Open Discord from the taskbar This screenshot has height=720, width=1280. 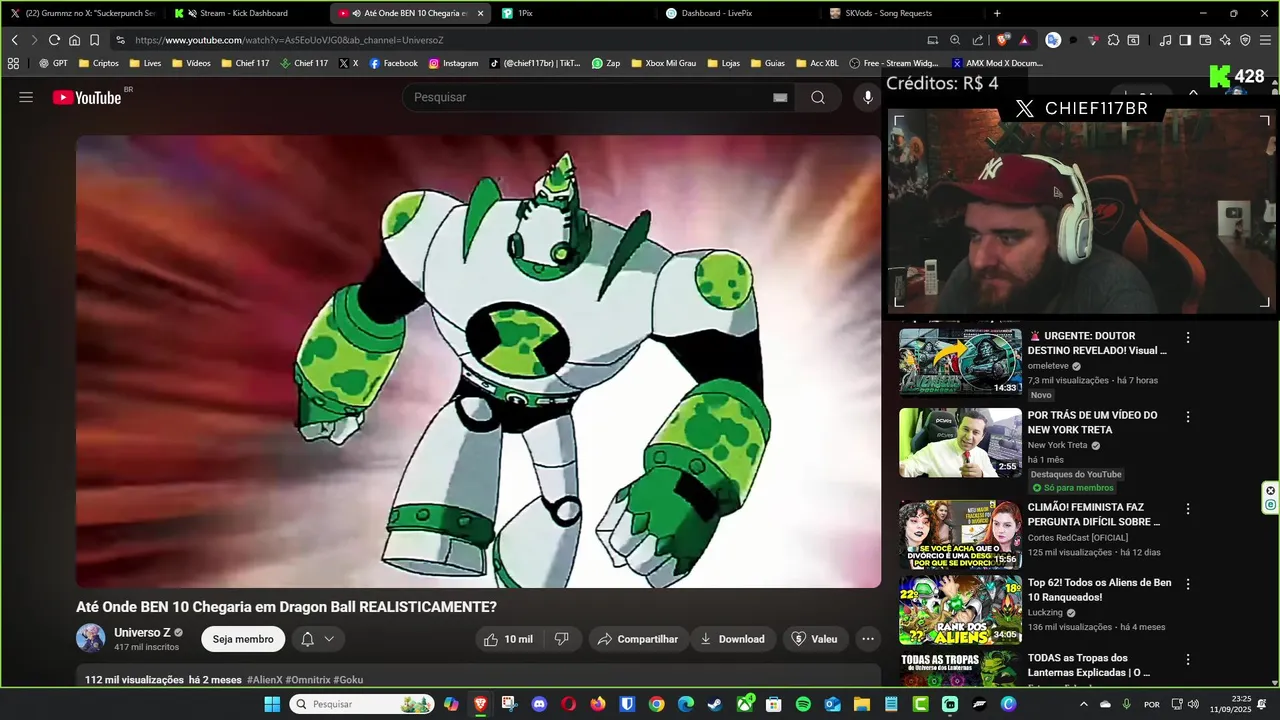coord(539,704)
